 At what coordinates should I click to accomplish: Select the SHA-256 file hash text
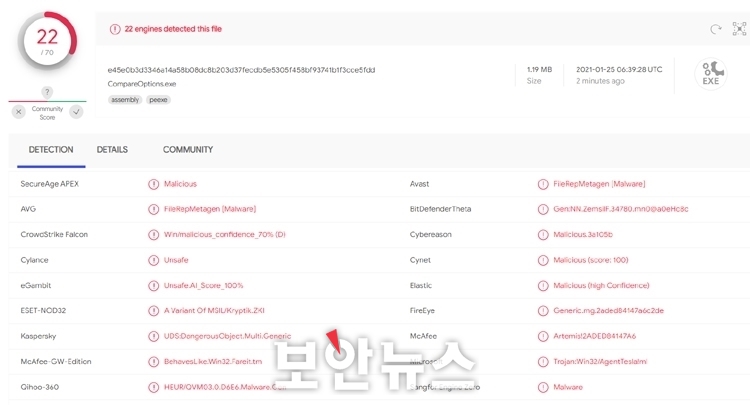(241, 70)
